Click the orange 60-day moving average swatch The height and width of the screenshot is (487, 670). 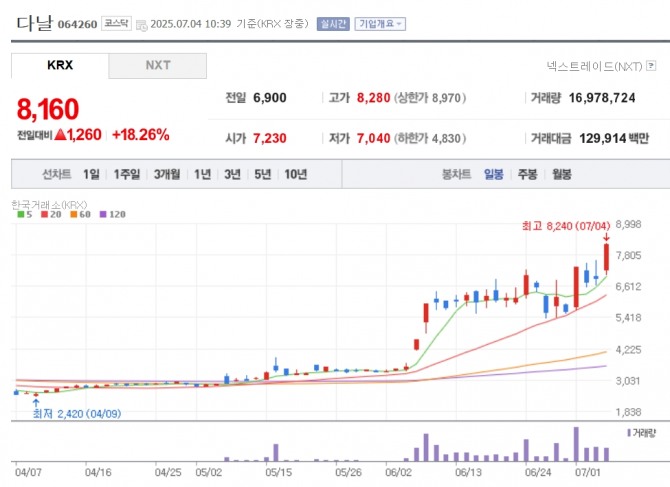pyautogui.click(x=73, y=214)
